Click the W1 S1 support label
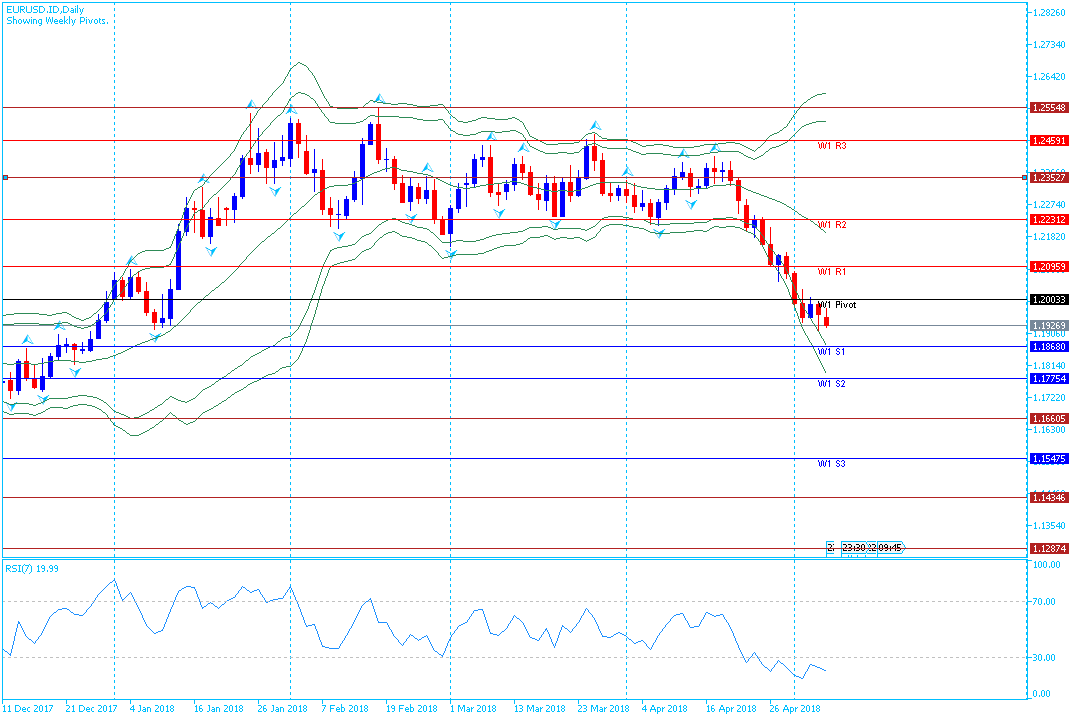The image size is (1080, 720). pos(832,353)
